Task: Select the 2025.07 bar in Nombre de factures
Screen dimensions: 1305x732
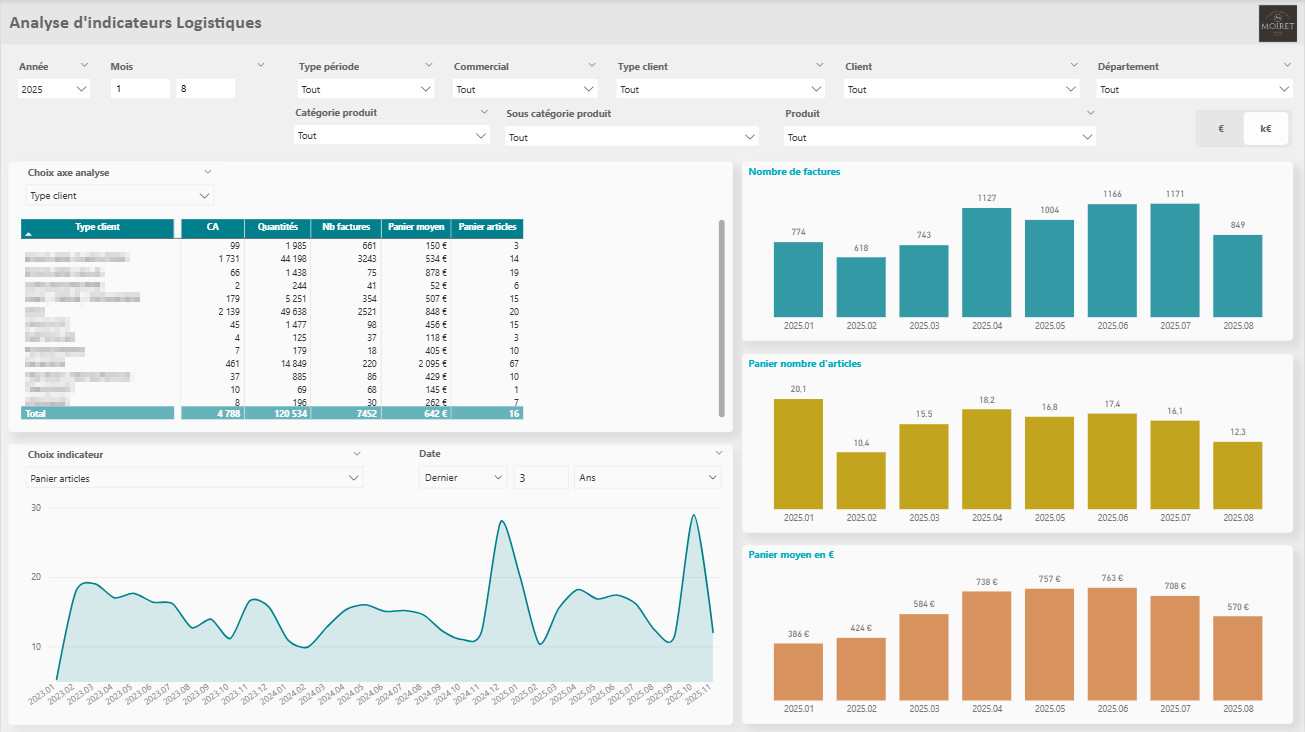Action: 1175,260
